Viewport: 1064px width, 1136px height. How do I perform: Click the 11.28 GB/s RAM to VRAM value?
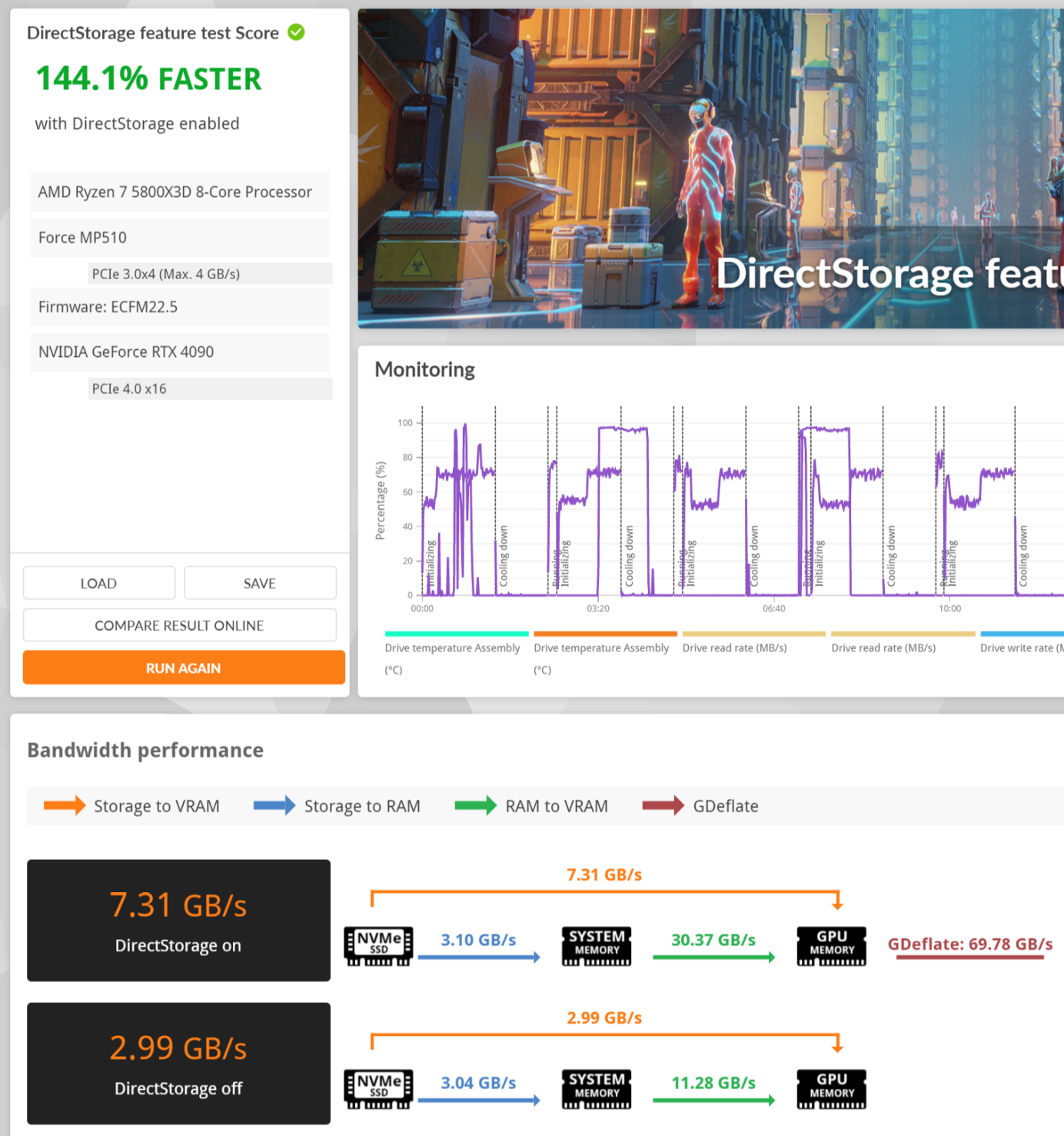[x=713, y=1083]
